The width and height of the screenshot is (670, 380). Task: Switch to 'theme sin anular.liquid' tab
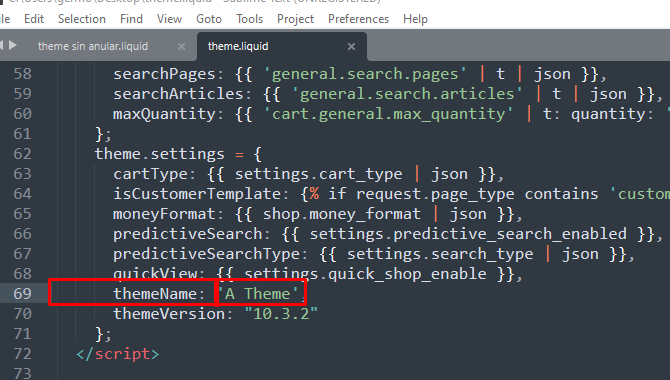93,46
